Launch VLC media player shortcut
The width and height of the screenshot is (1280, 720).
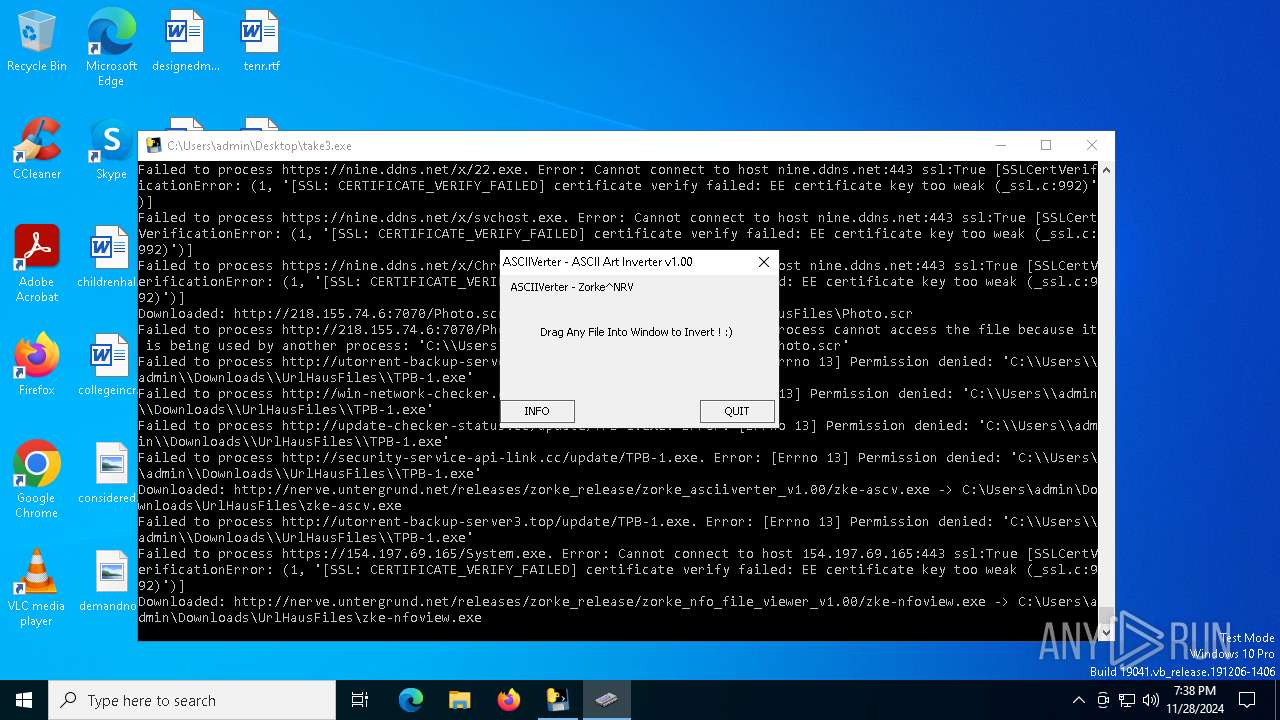[37, 589]
